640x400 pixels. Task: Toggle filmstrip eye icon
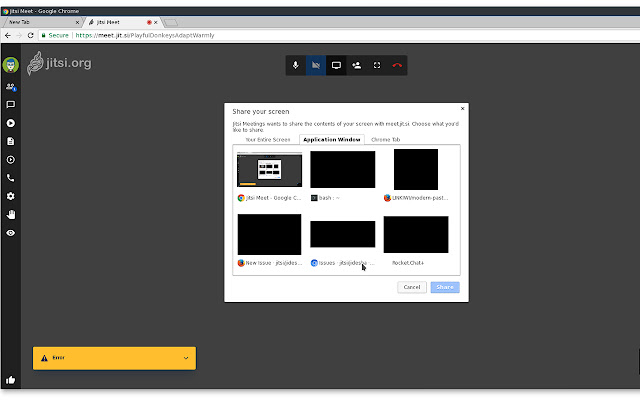11,233
